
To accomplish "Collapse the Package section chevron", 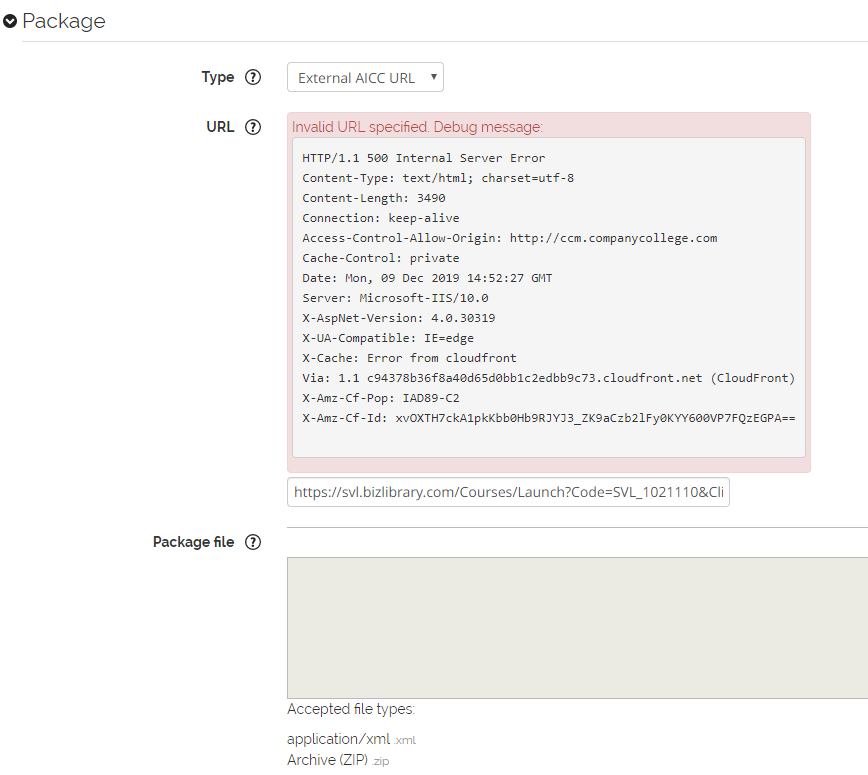I will [10, 21].
